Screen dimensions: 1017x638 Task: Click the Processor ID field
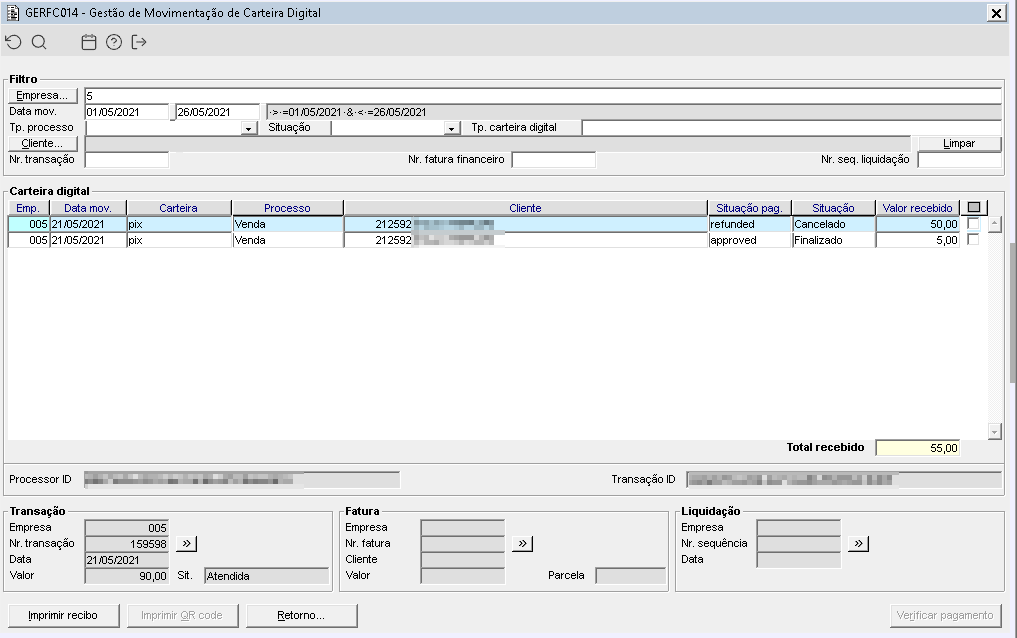242,480
